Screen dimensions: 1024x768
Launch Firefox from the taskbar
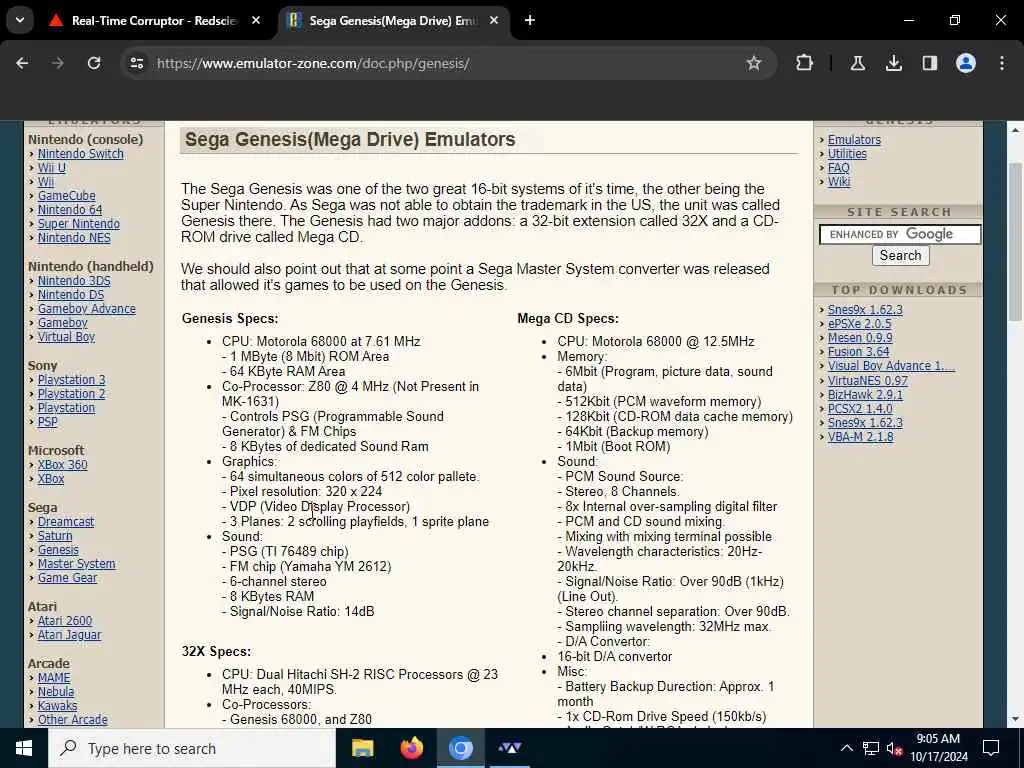[x=411, y=748]
